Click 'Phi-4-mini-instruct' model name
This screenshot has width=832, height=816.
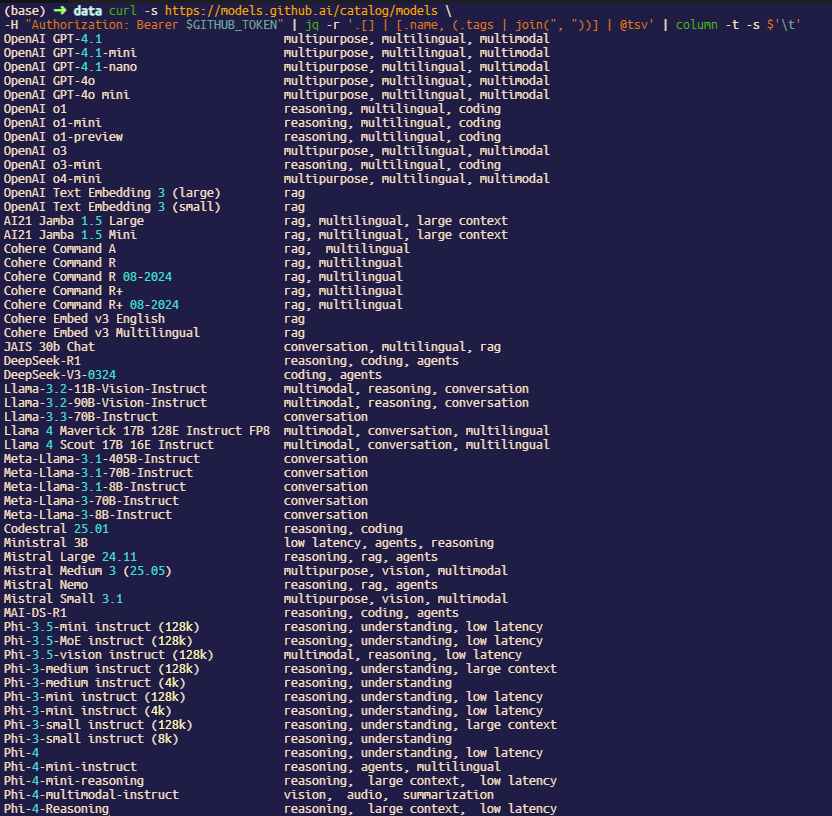pos(70,767)
